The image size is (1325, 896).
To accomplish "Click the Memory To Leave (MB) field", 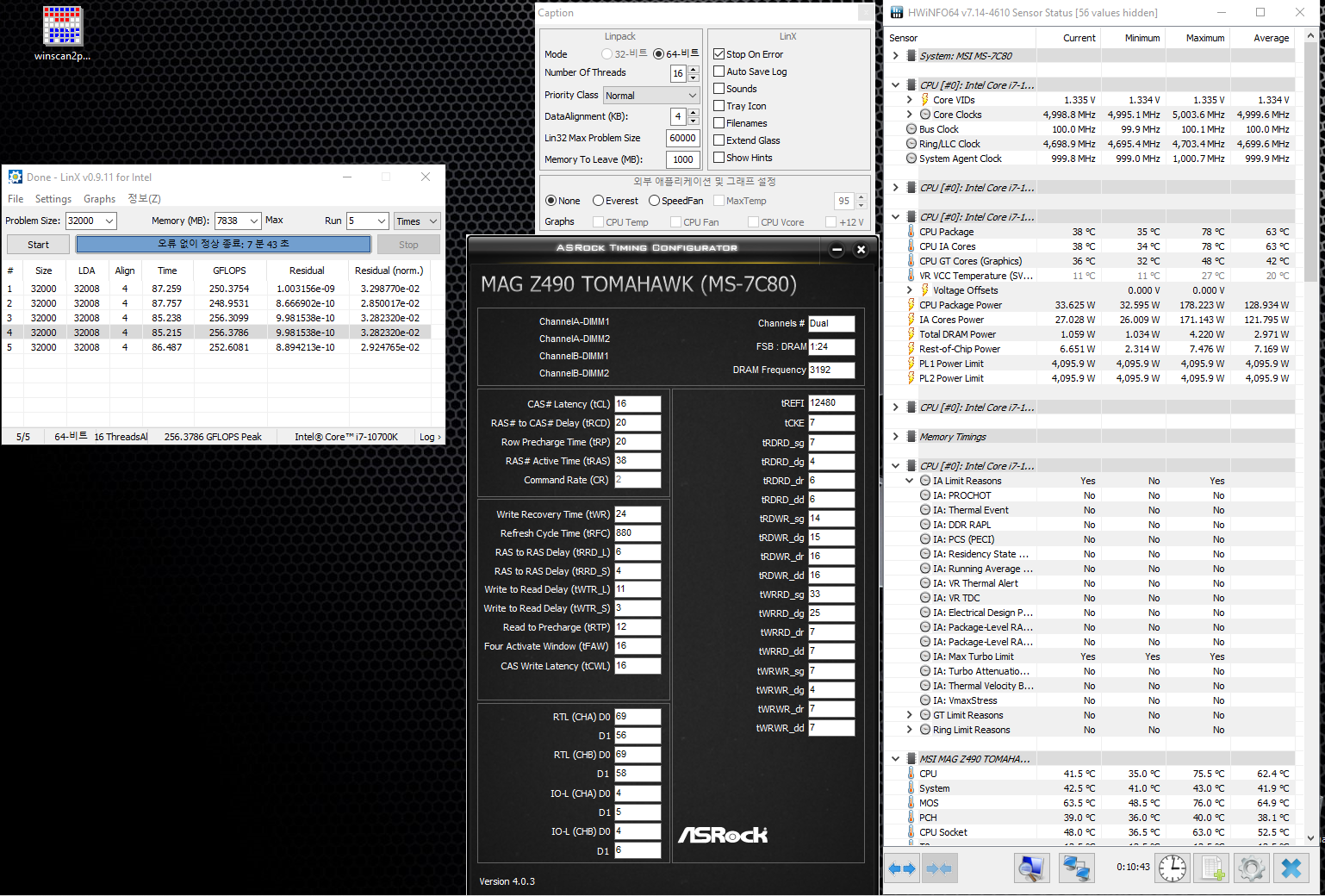I will coord(683,159).
